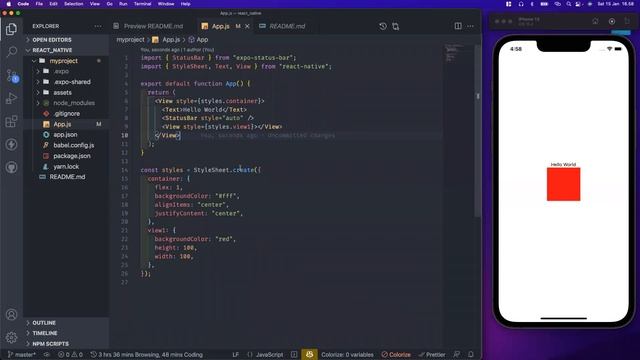The width and height of the screenshot is (640, 360).
Task: Open the Run menu
Action: click(123, 4)
